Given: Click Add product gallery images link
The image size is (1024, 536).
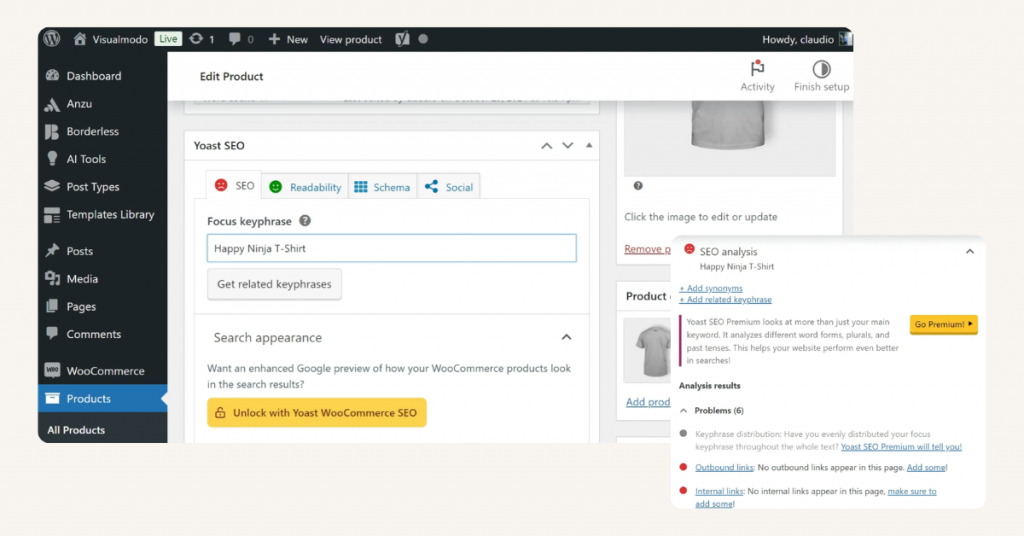Looking at the screenshot, I should click(648, 402).
